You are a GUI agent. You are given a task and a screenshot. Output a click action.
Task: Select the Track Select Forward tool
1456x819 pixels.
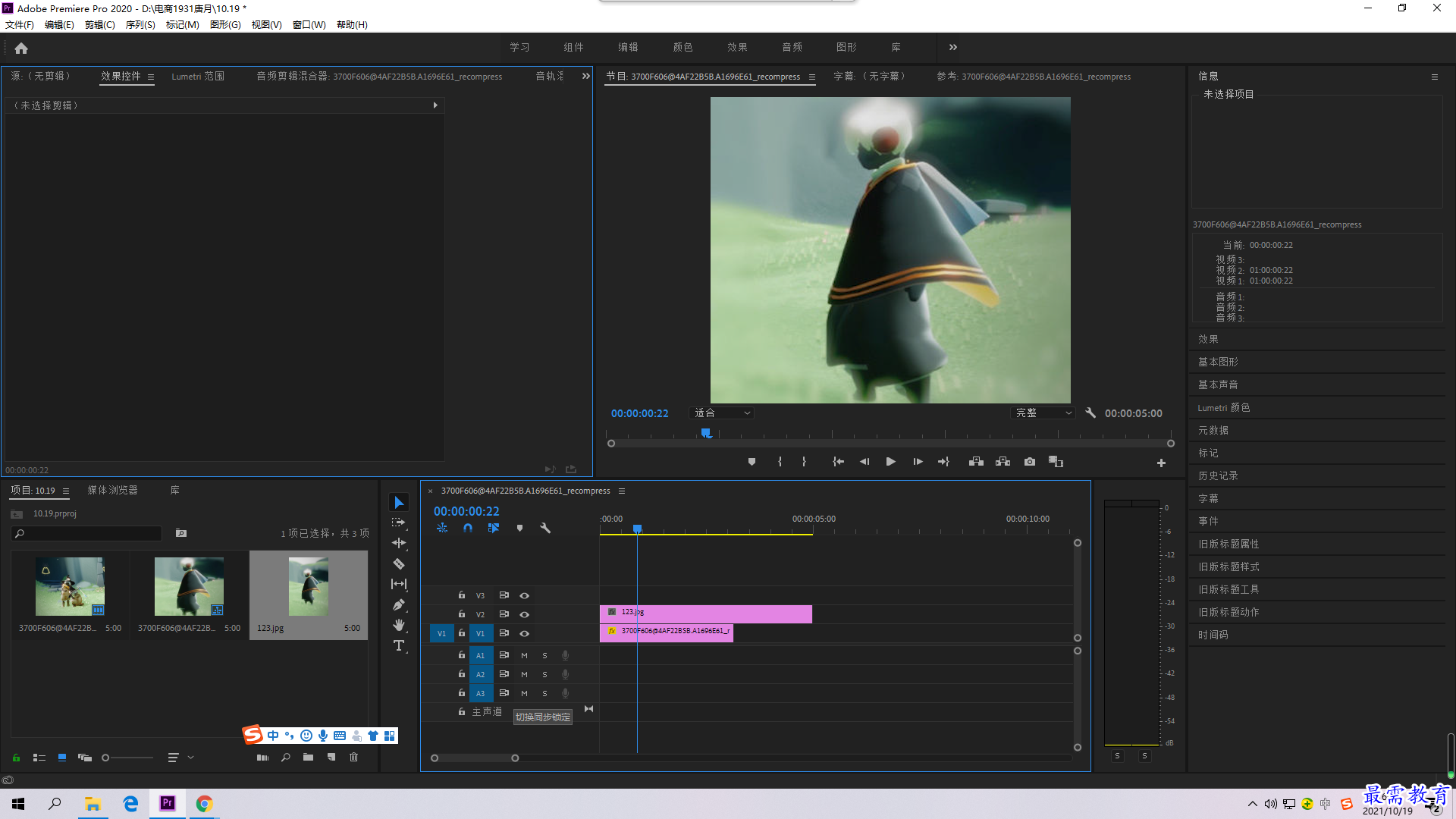pyautogui.click(x=399, y=522)
